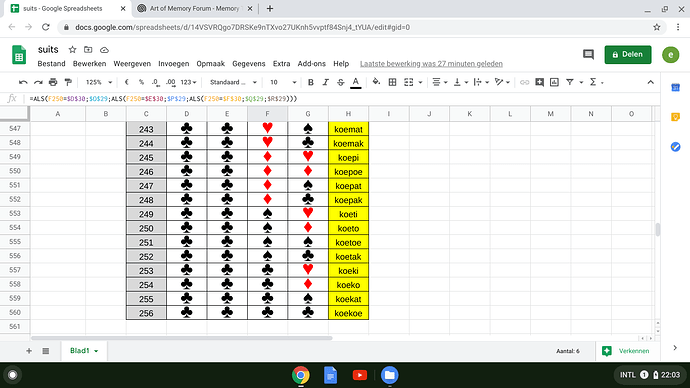690x388 pixels.
Task: Toggle italic formatting
Action: tap(325, 82)
